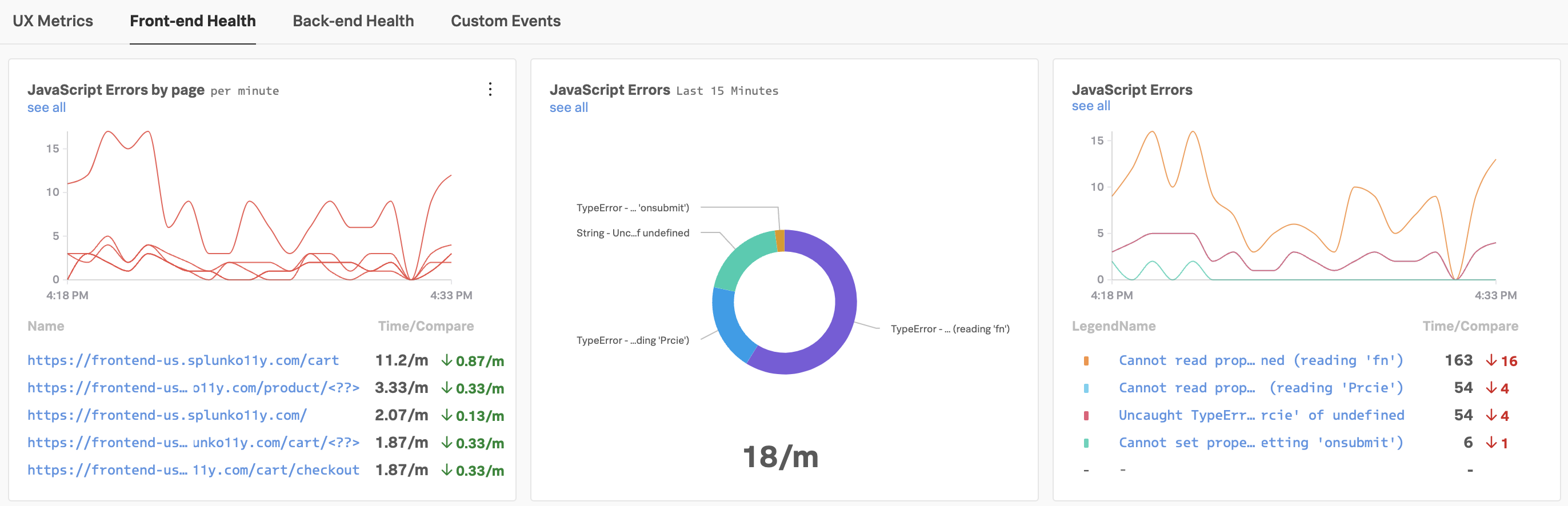The image size is (1568, 506).
Task: Click 'see all' under JavaScript Errors by page
Action: click(46, 107)
